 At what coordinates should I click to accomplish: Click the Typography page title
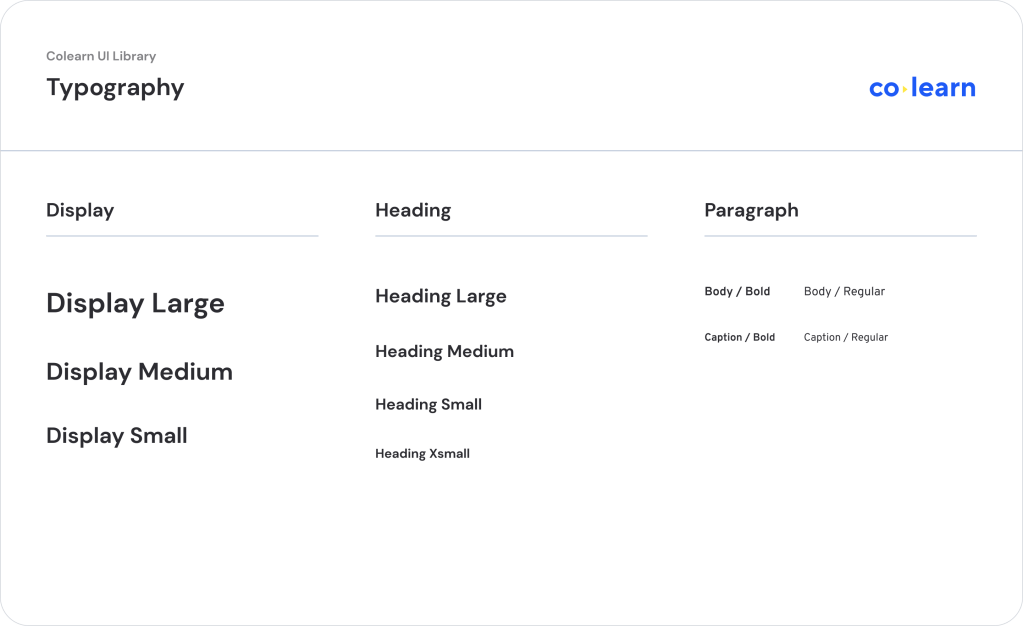115,88
